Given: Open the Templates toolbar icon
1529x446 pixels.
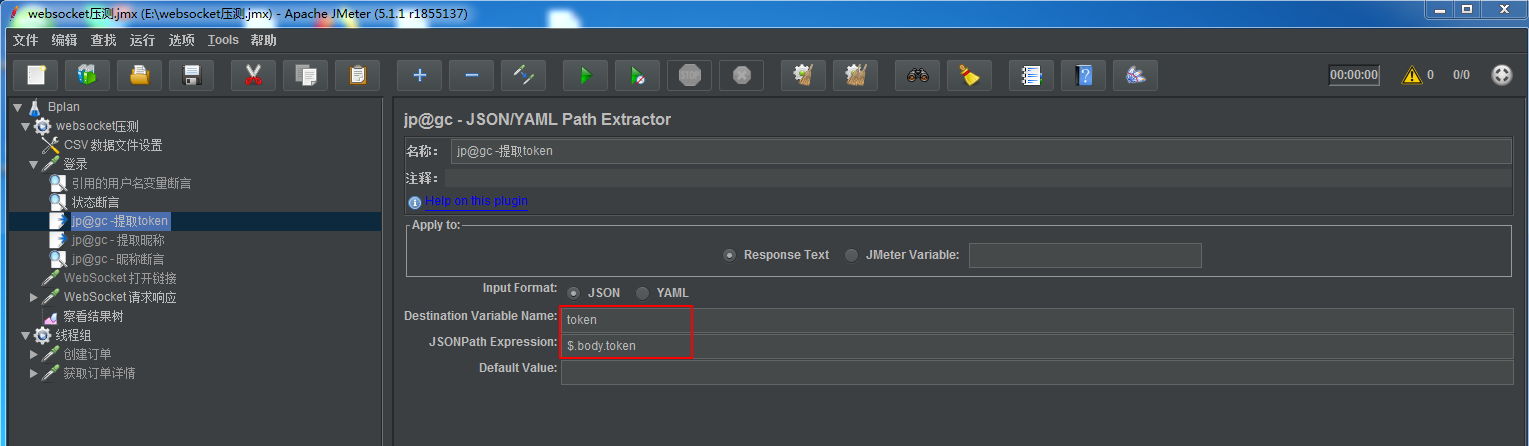Looking at the screenshot, I should tap(88, 75).
